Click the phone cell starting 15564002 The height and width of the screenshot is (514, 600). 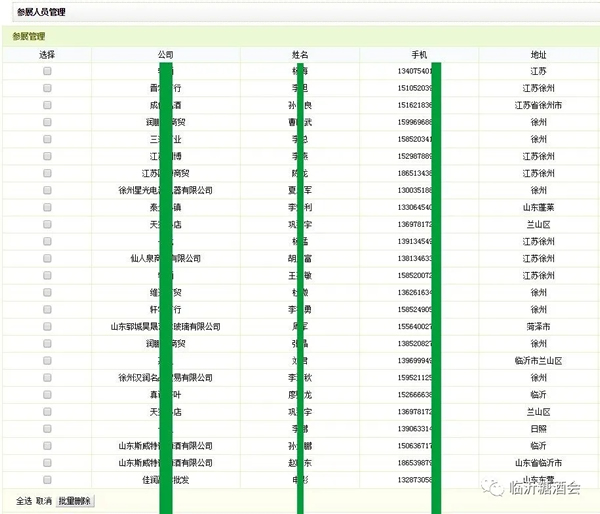tap(415, 326)
